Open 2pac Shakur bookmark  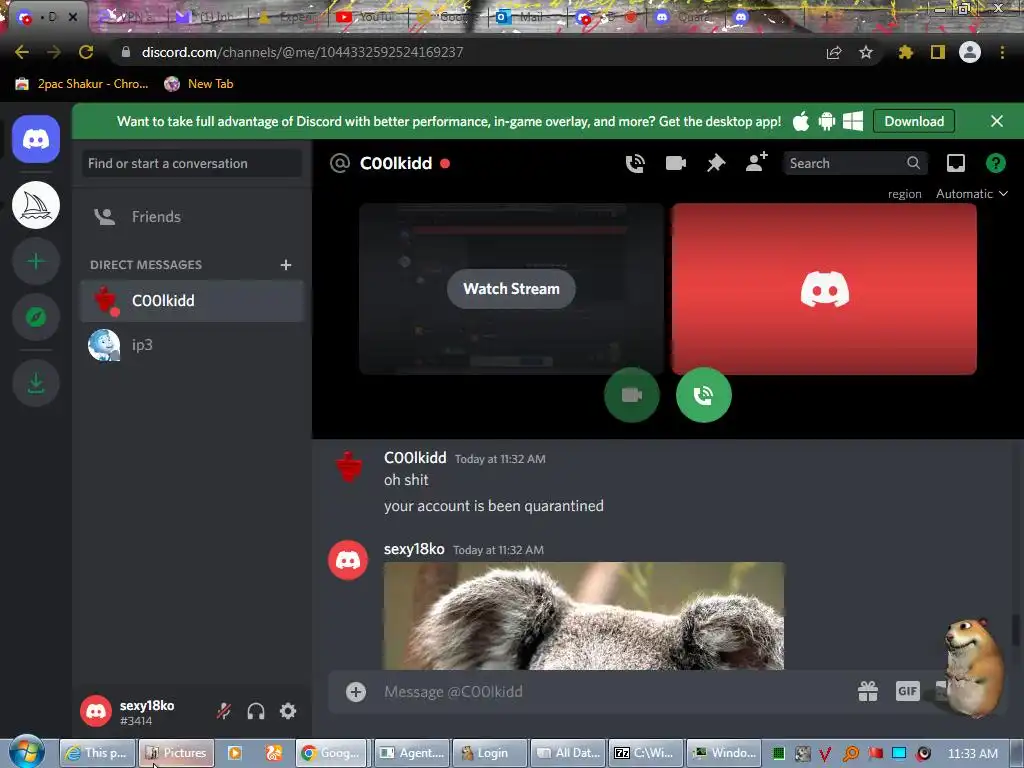click(82, 84)
